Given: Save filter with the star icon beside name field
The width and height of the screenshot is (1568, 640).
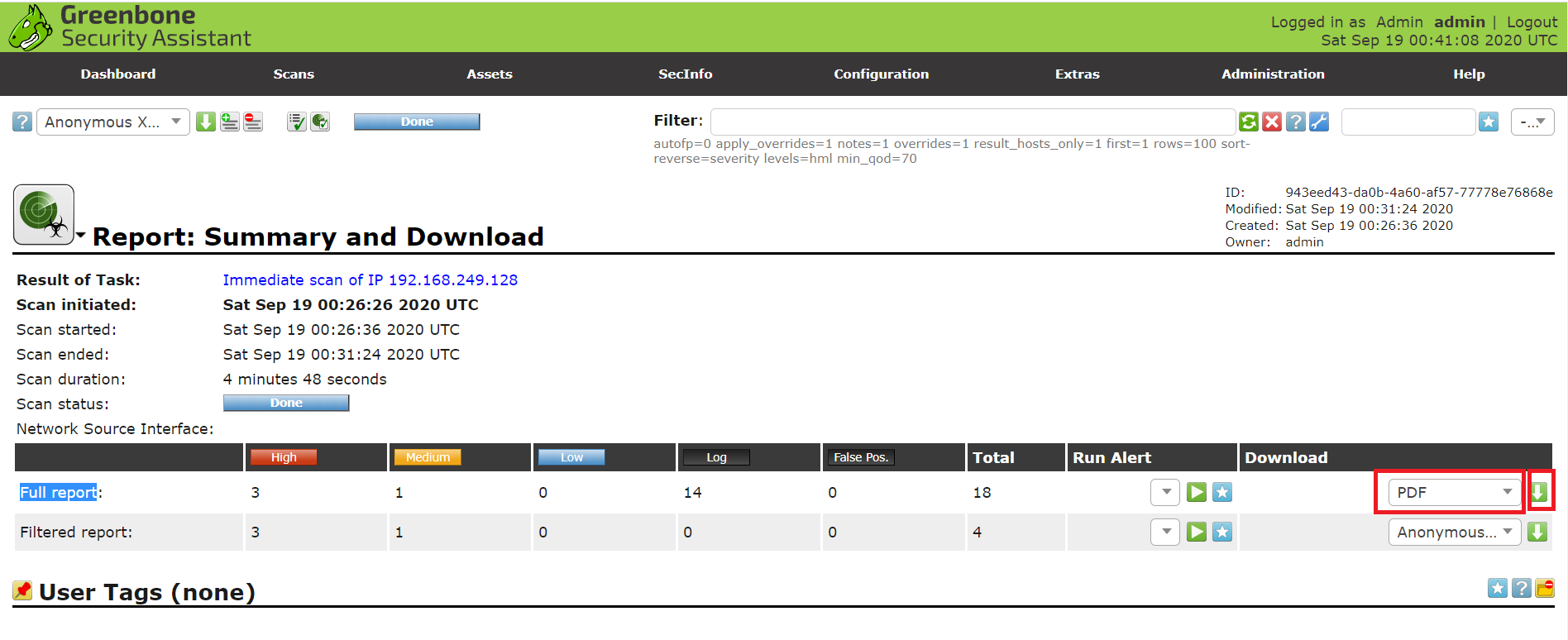Looking at the screenshot, I should coord(1489,122).
